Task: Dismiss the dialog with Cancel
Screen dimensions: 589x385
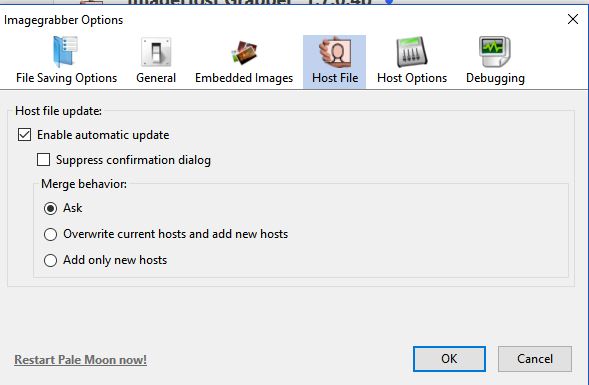Action: pyautogui.click(x=535, y=359)
